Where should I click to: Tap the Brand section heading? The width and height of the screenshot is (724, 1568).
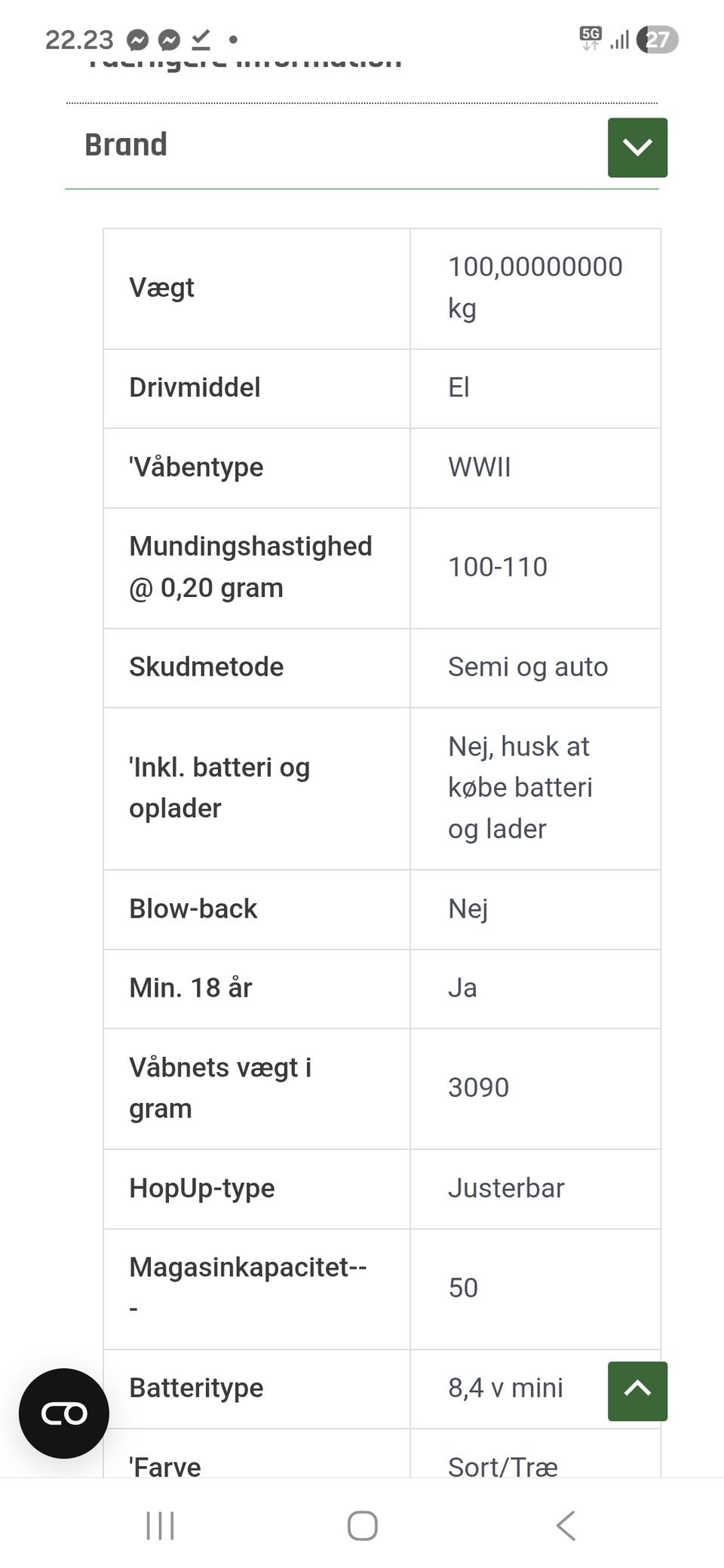click(x=126, y=145)
